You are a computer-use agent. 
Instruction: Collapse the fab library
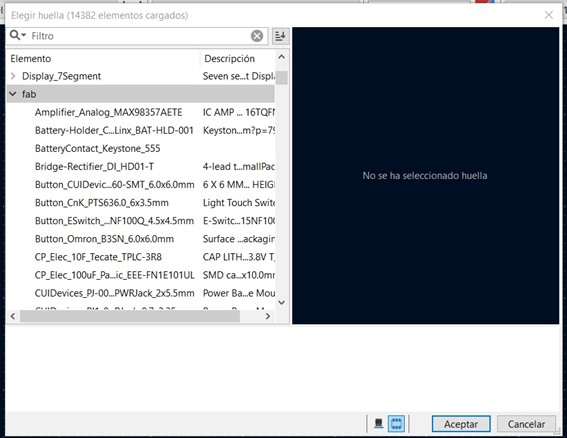(x=13, y=94)
